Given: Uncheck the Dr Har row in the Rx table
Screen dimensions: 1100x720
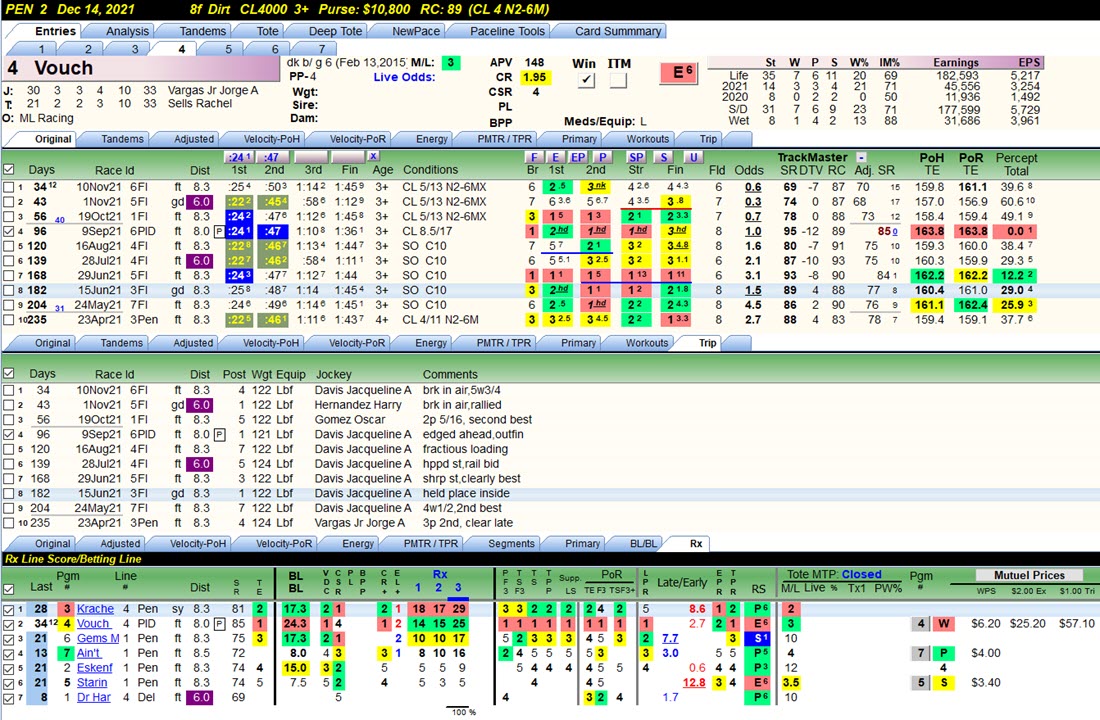Looking at the screenshot, I should coord(8,698).
